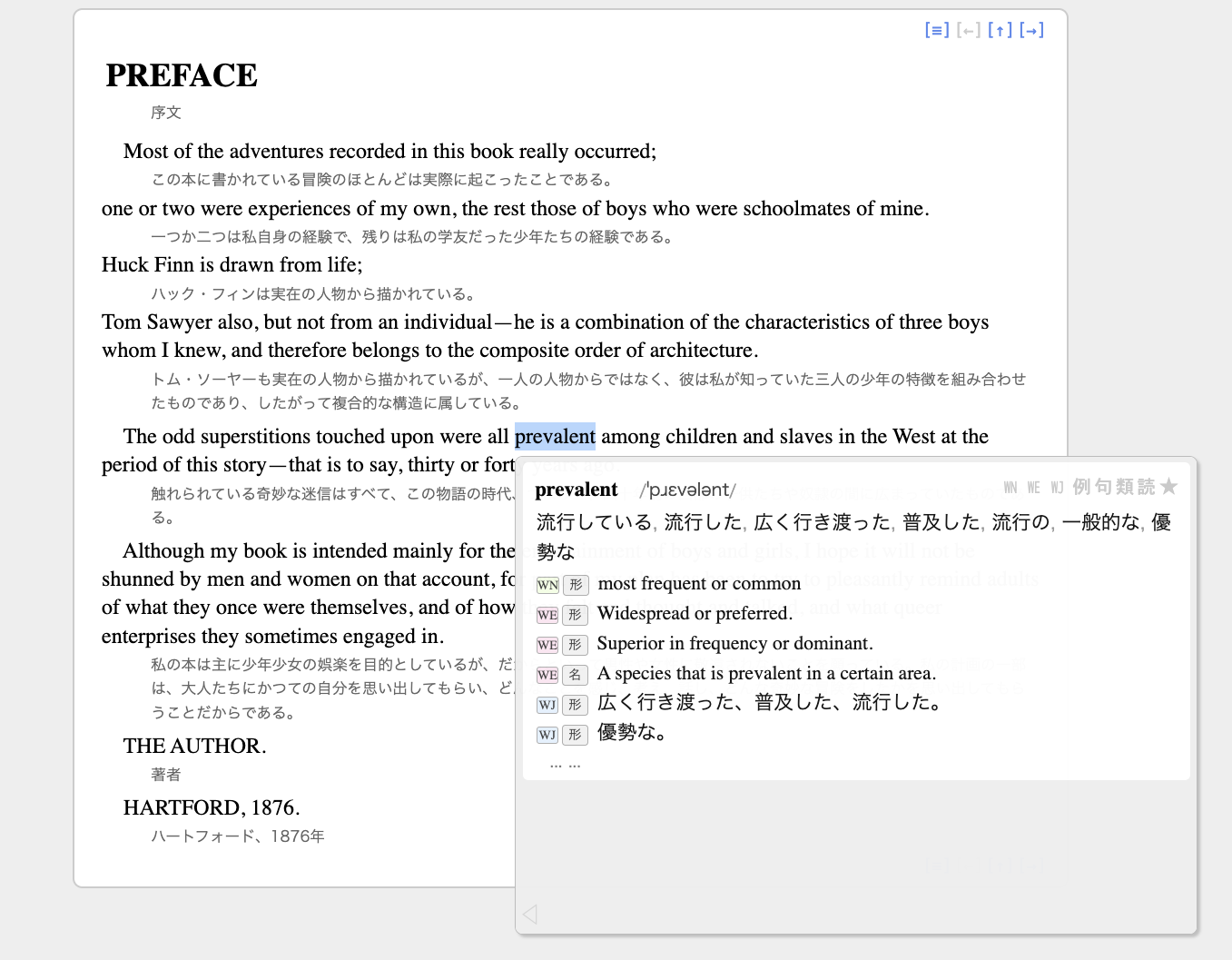The image size is (1232, 960).
Task: Click 名 tag next to 'A species' definition
Action: click(576, 675)
